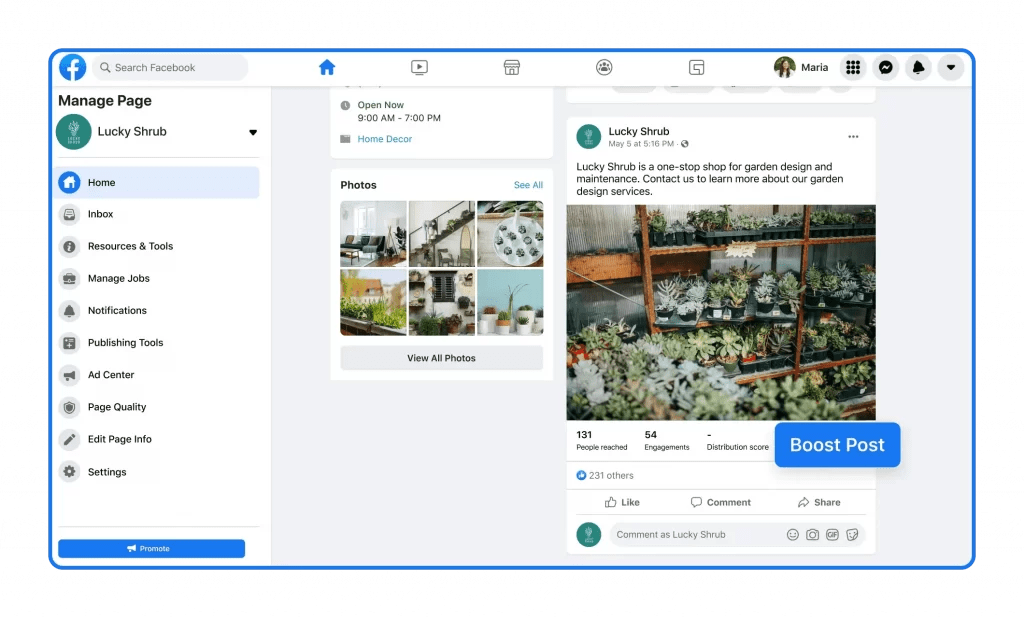Open Facebook Watch videos tab

coord(419,67)
